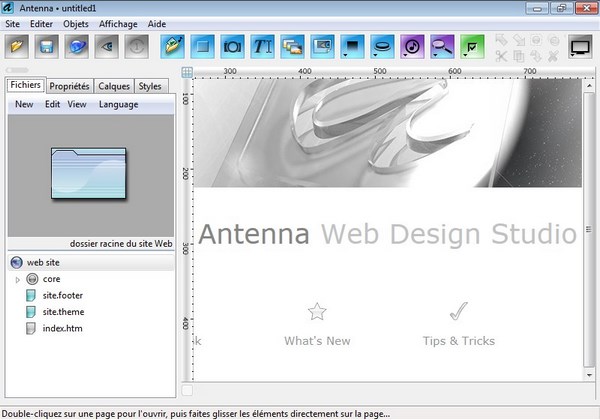The width and height of the screenshot is (600, 420).
Task: Open the black gradient box tool dropdown
Action: pyautogui.click(x=352, y=47)
